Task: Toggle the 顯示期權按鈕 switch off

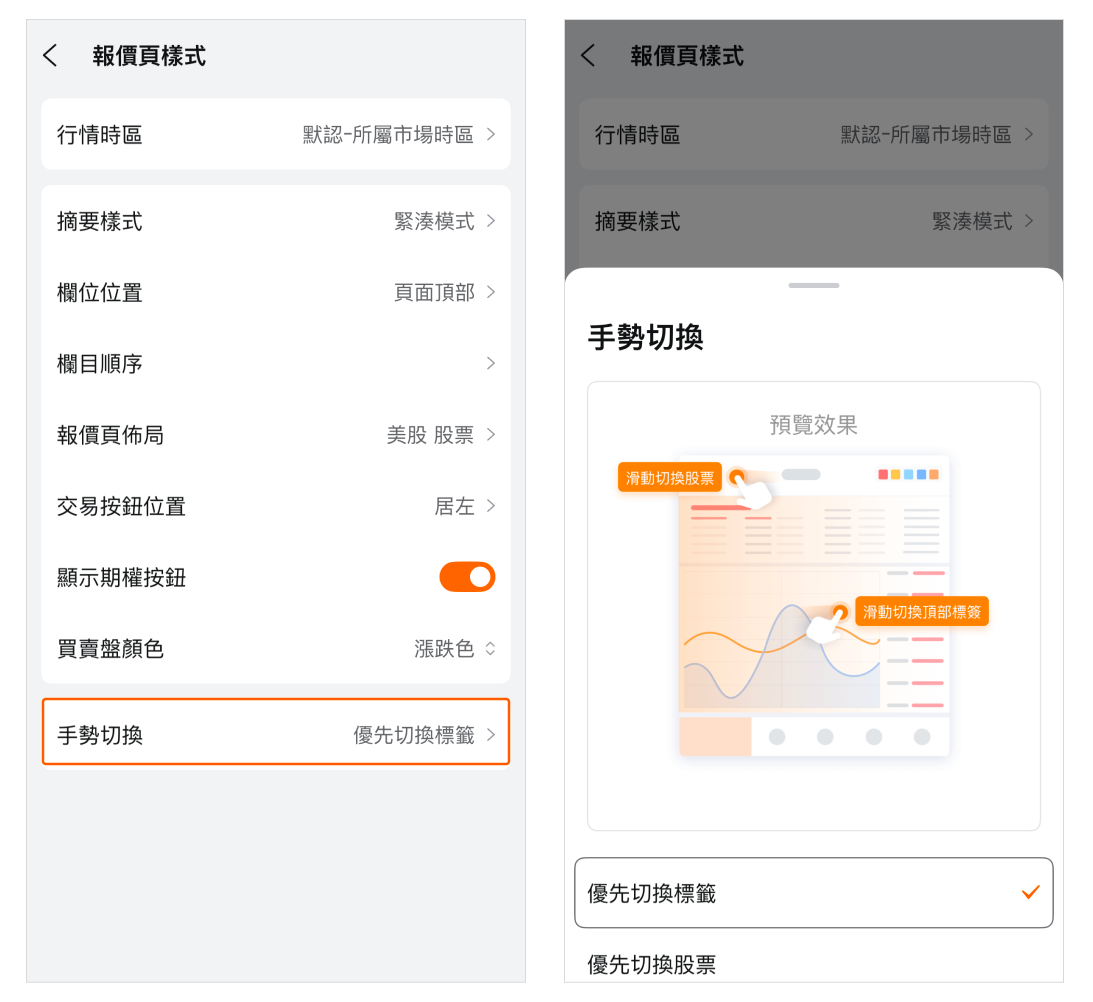Action: coord(467,577)
